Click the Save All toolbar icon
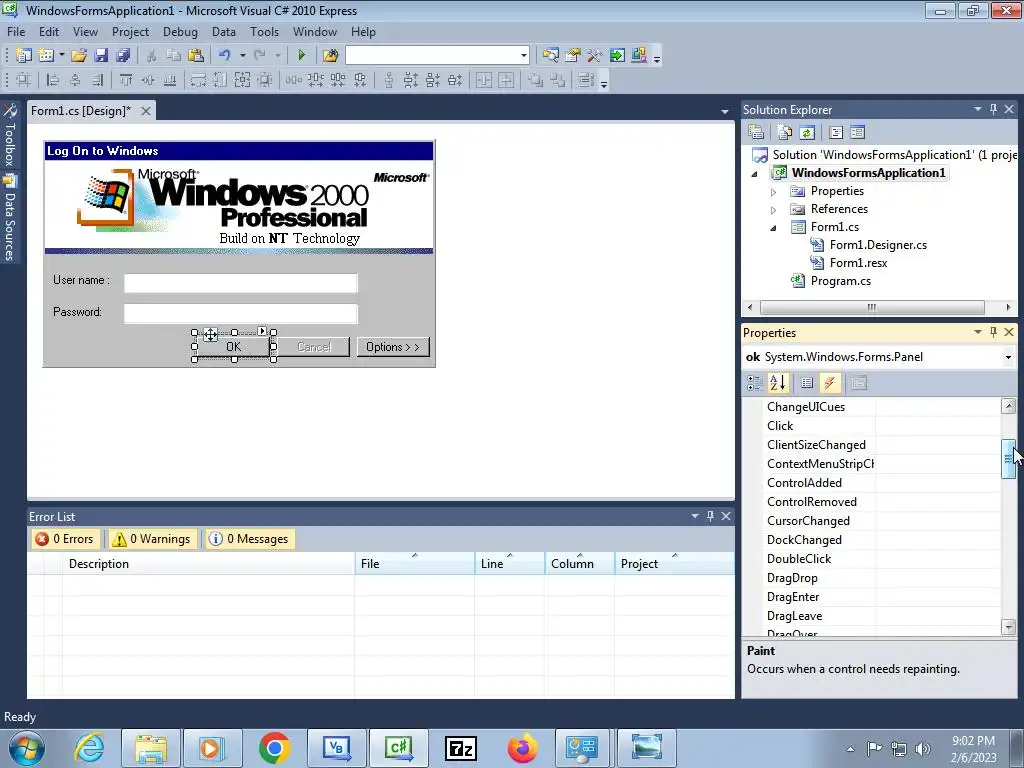Screen dimensions: 1024x768 point(123,56)
